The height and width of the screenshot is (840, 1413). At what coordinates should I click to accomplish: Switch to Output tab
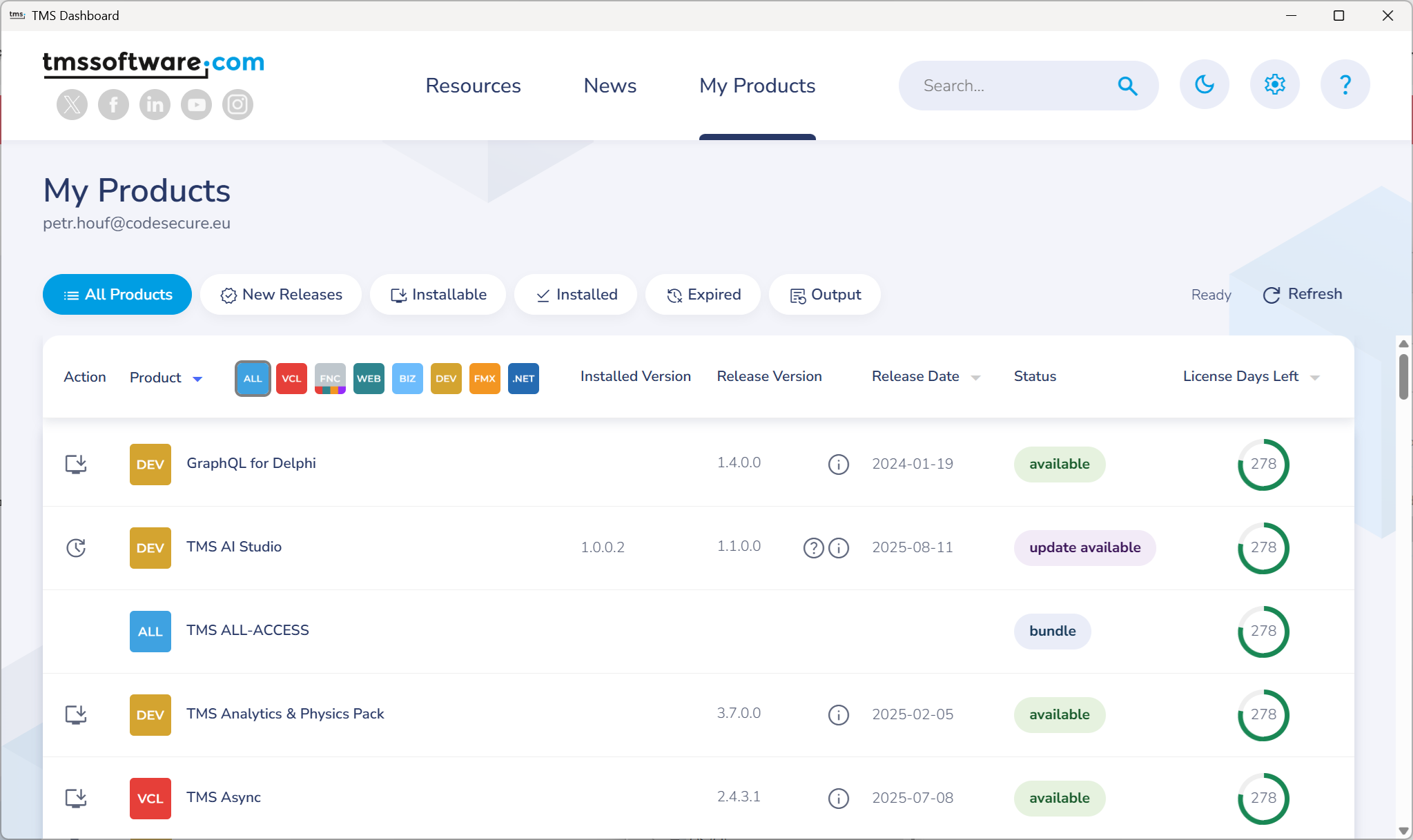coord(825,295)
